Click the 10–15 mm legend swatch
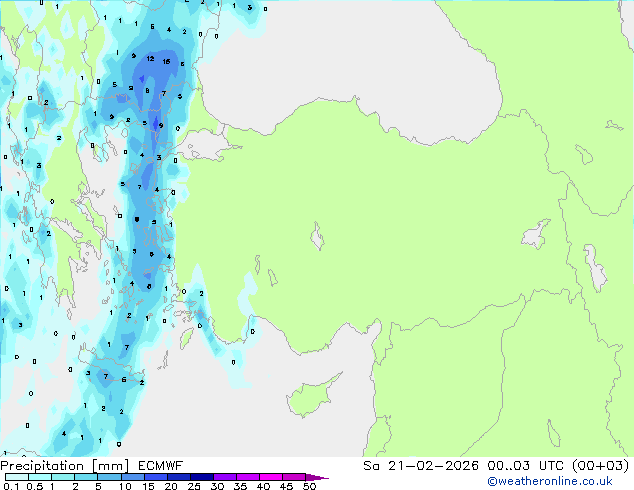634x490 pixels. (132, 477)
